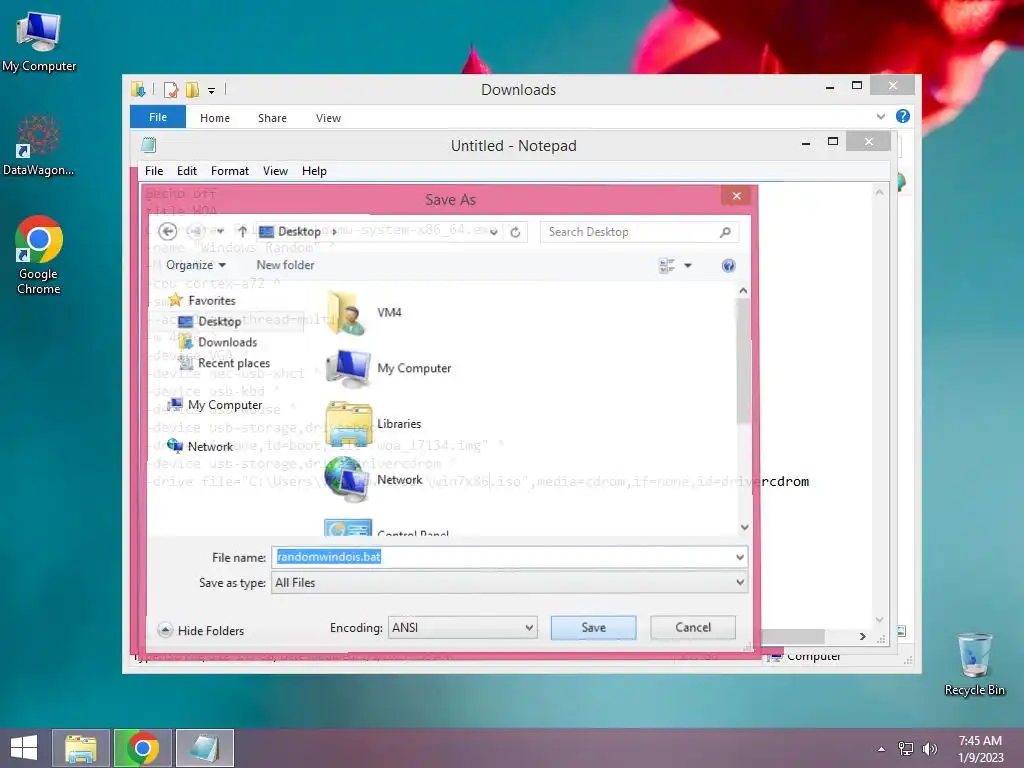This screenshot has height=768, width=1024.
Task: Select Recent places in navigation pane
Action: point(234,363)
